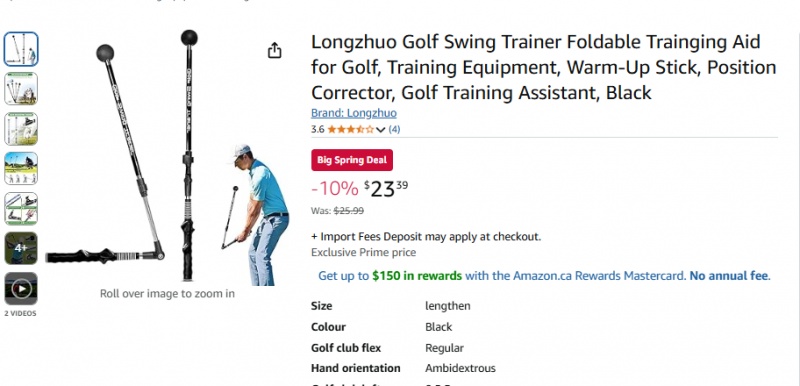The height and width of the screenshot is (386, 800).
Task: Click the product title text
Action: pyautogui.click(x=544, y=67)
